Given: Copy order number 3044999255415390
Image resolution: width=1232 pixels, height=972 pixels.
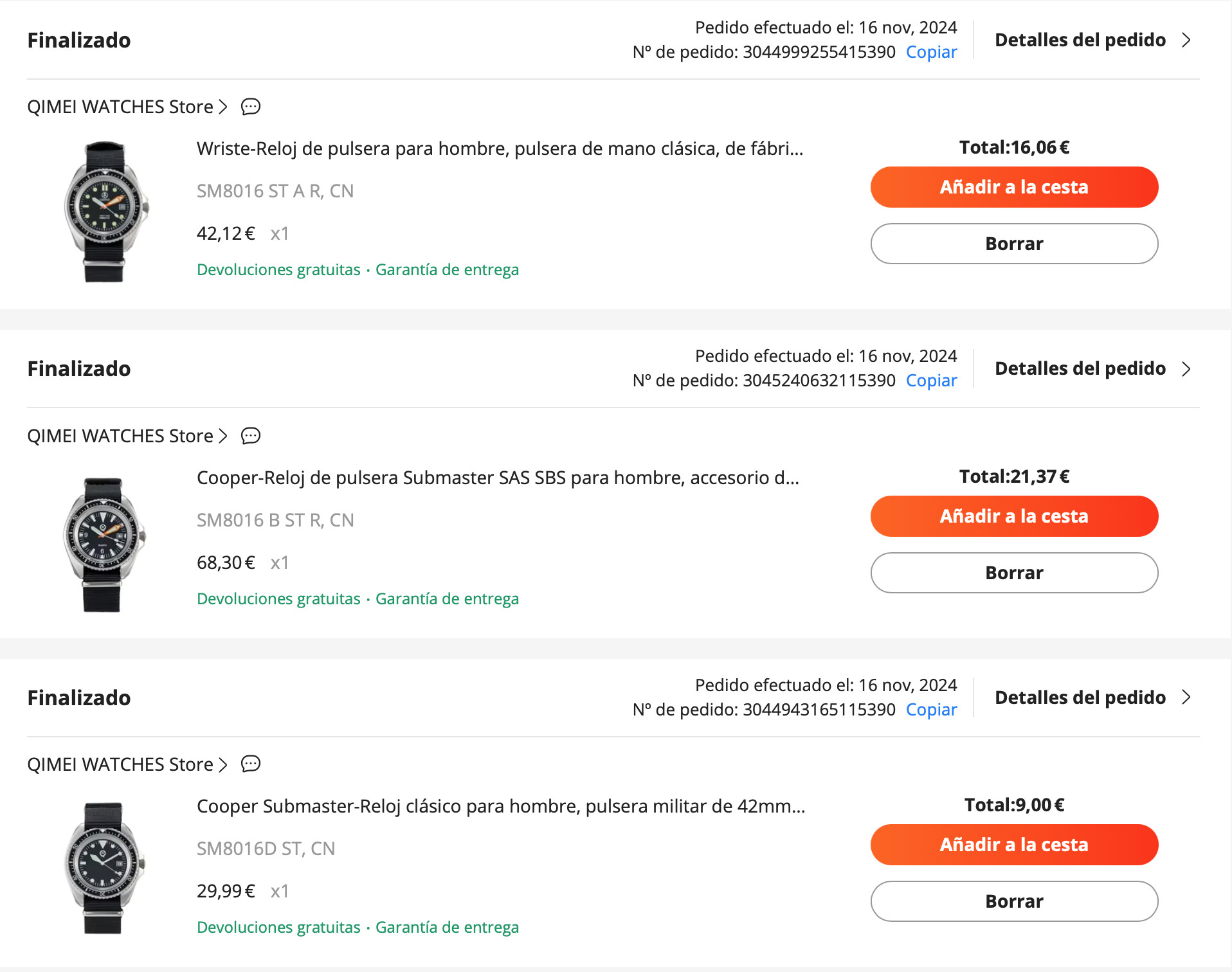Looking at the screenshot, I should (x=931, y=52).
